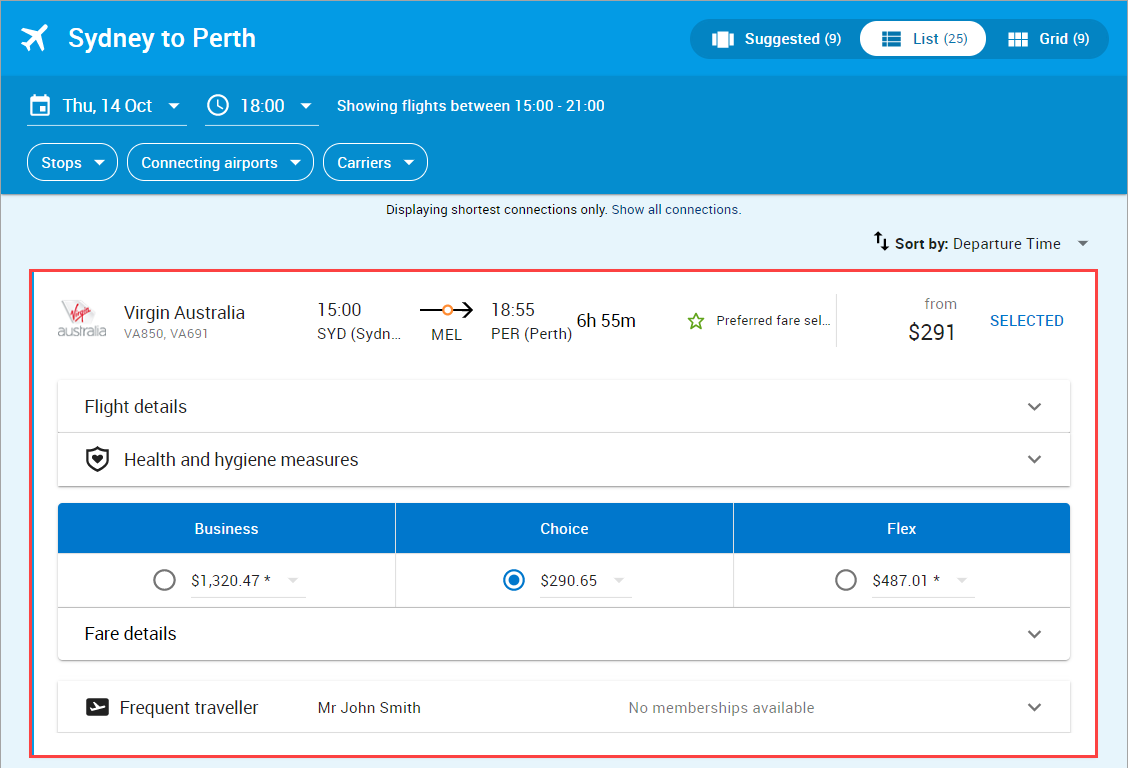Open the Thu, 14 Oct date dropdown
This screenshot has width=1128, height=768.
(106, 106)
